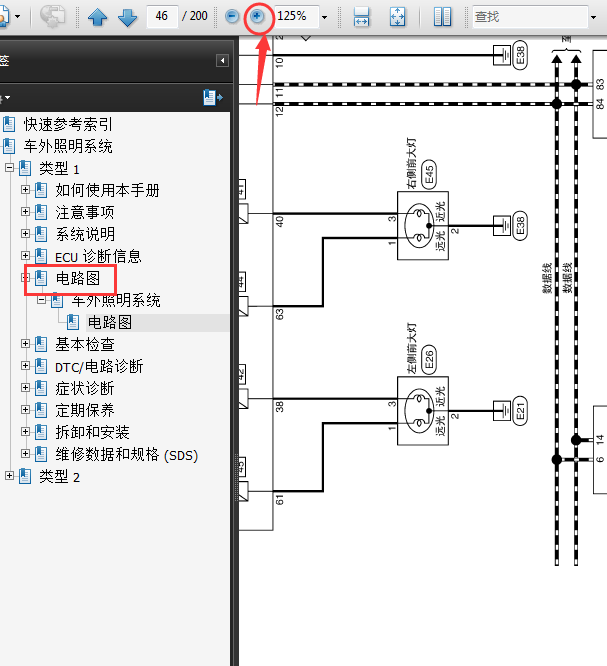The width and height of the screenshot is (607, 666).
Task: Expand the 注意事项 node
Action: point(25,212)
